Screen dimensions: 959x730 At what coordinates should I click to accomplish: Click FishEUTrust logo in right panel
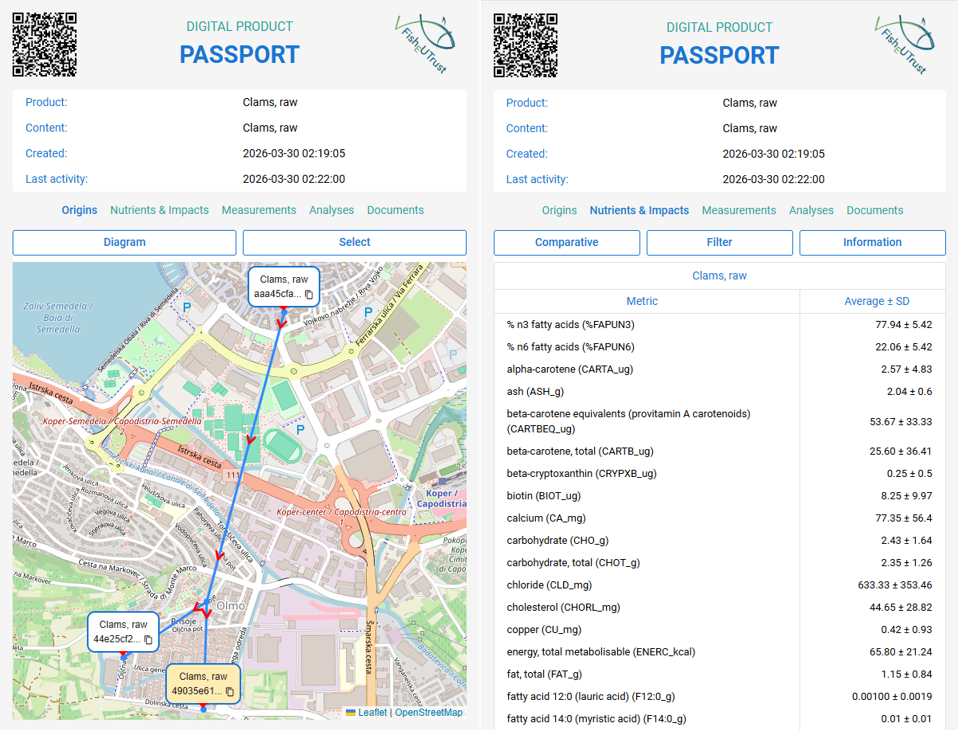click(905, 44)
